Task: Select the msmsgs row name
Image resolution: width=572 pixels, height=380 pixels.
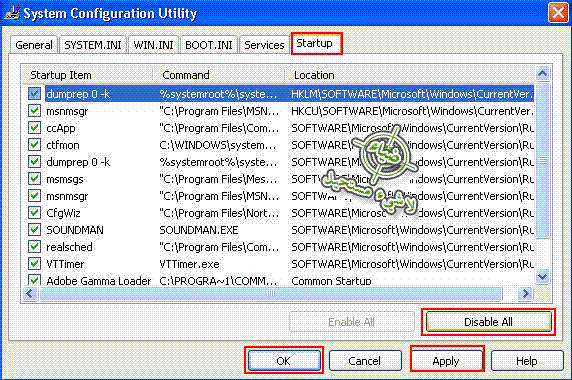Action: click(65, 179)
